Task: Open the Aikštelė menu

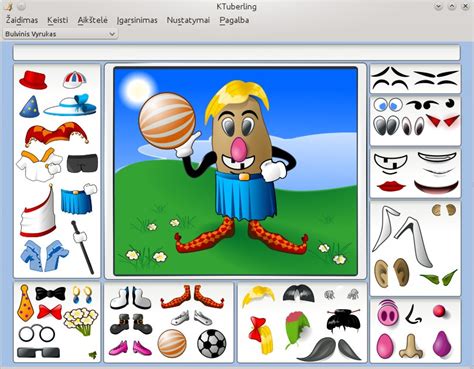Action: [x=93, y=20]
